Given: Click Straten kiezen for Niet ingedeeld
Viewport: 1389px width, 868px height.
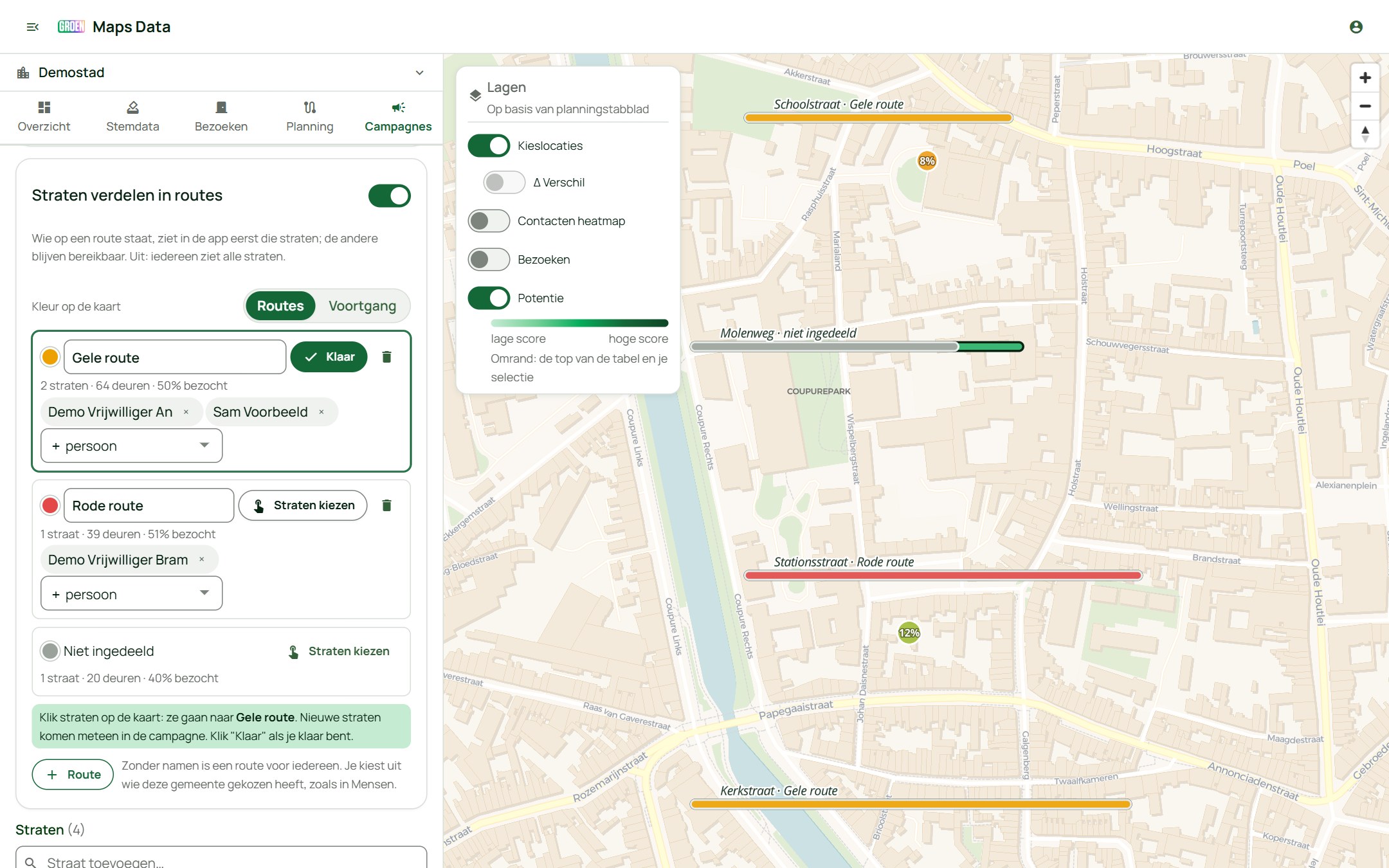Looking at the screenshot, I should pyautogui.click(x=338, y=651).
